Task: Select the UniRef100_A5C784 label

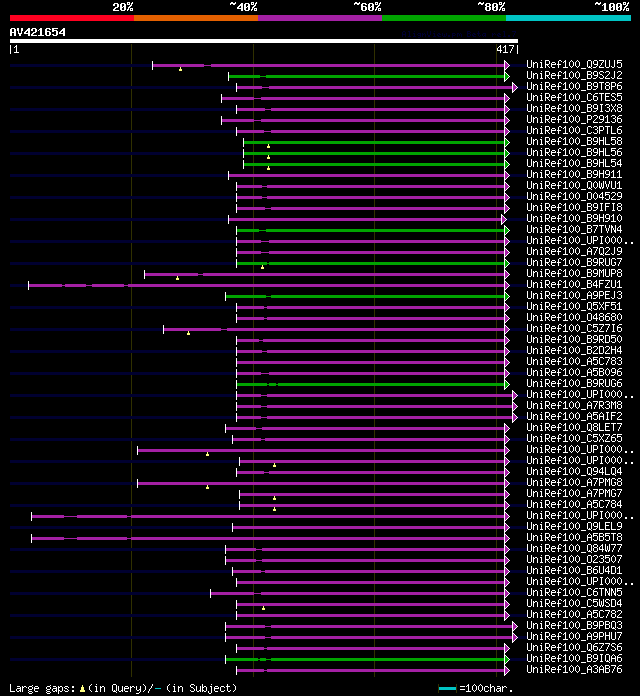Action: pos(574,504)
